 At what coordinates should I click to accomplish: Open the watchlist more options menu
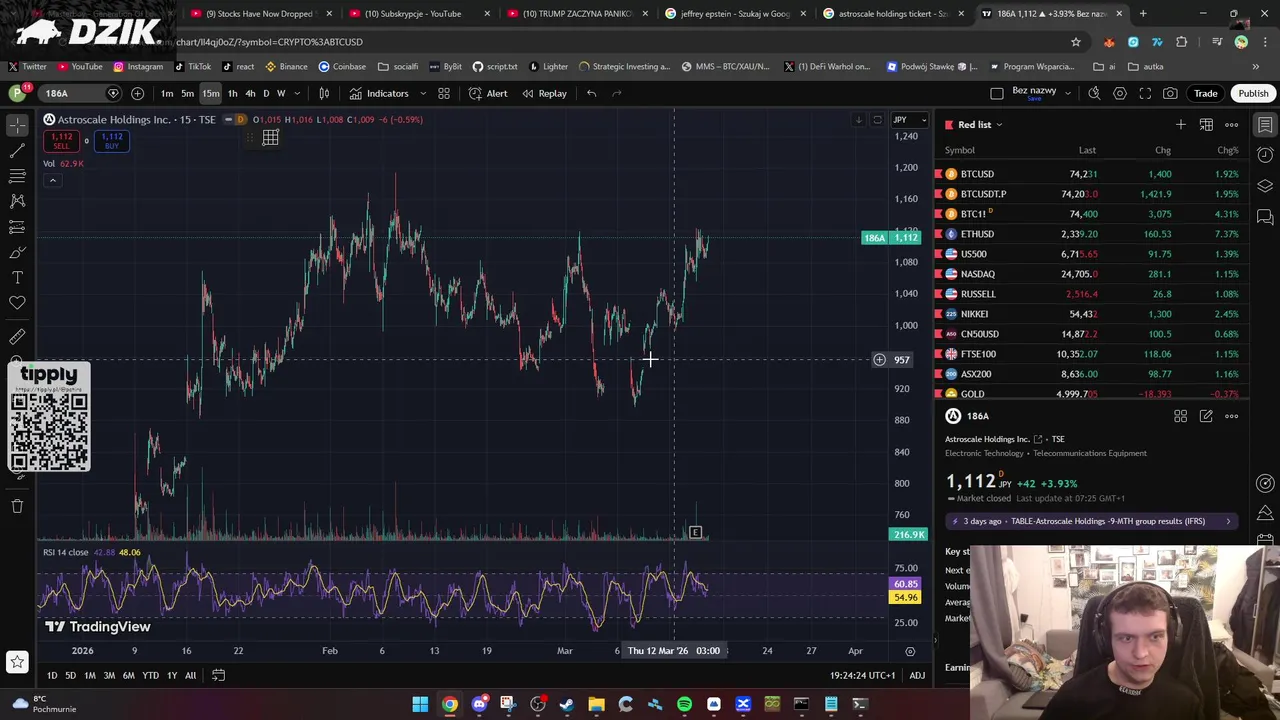pyautogui.click(x=1232, y=125)
